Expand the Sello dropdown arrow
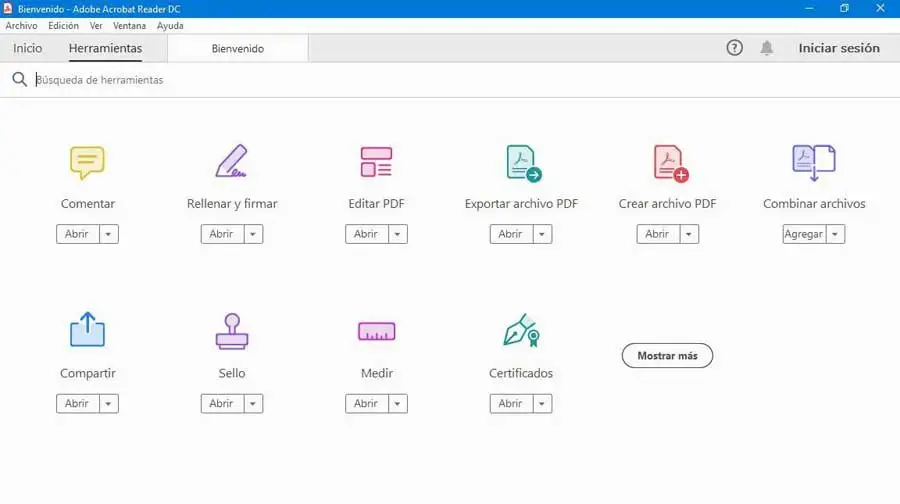 [x=253, y=404]
